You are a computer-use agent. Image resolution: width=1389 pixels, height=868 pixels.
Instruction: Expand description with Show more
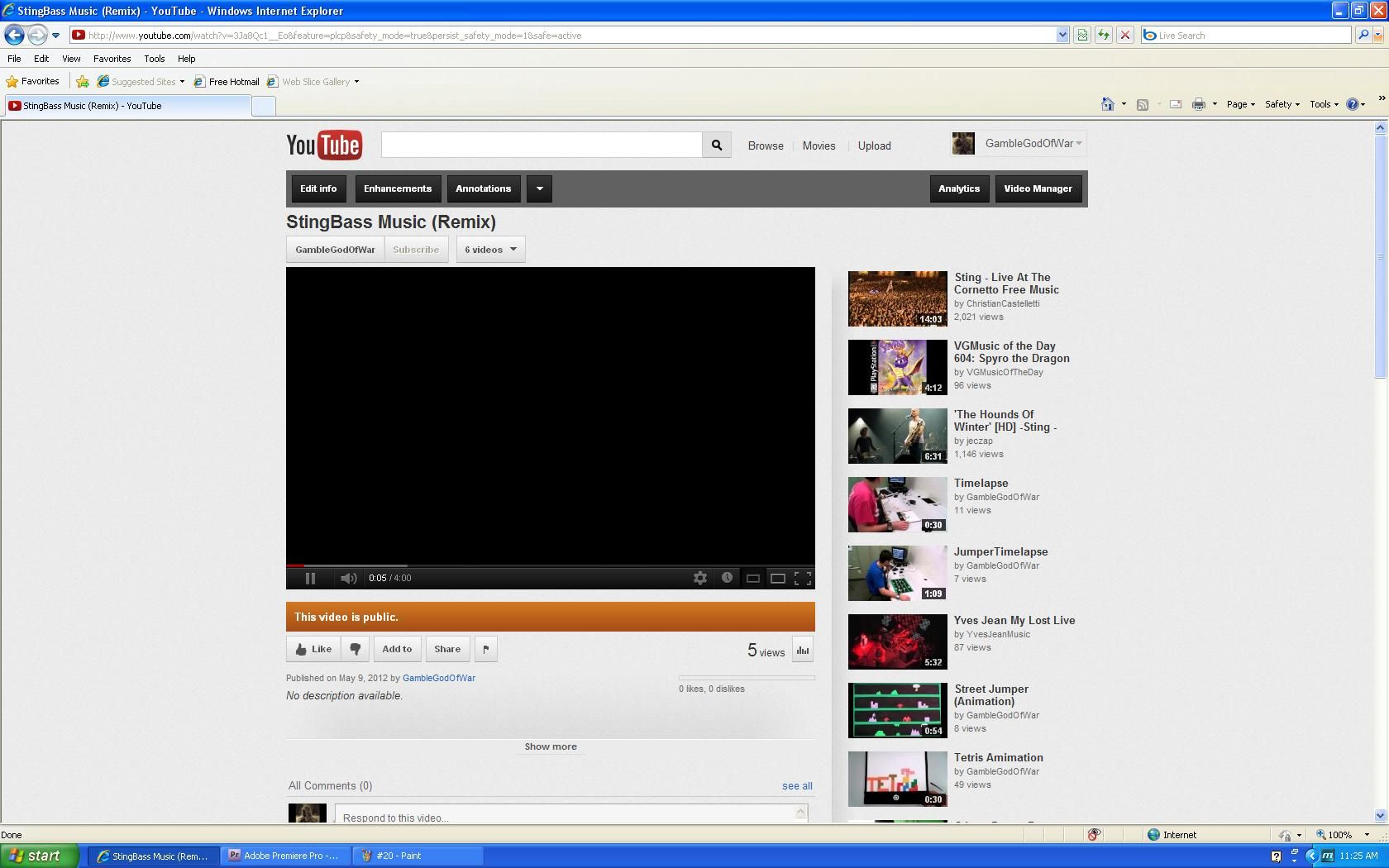tap(551, 746)
